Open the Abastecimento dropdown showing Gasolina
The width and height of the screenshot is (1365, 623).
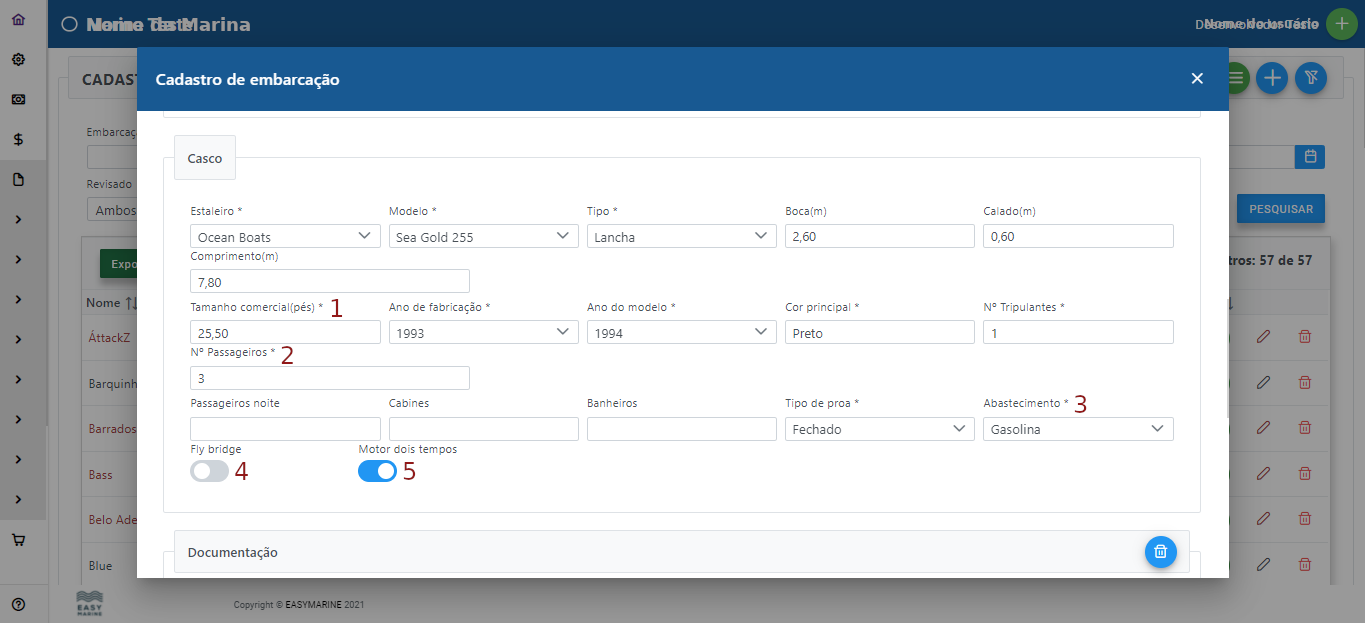pyautogui.click(x=1078, y=429)
